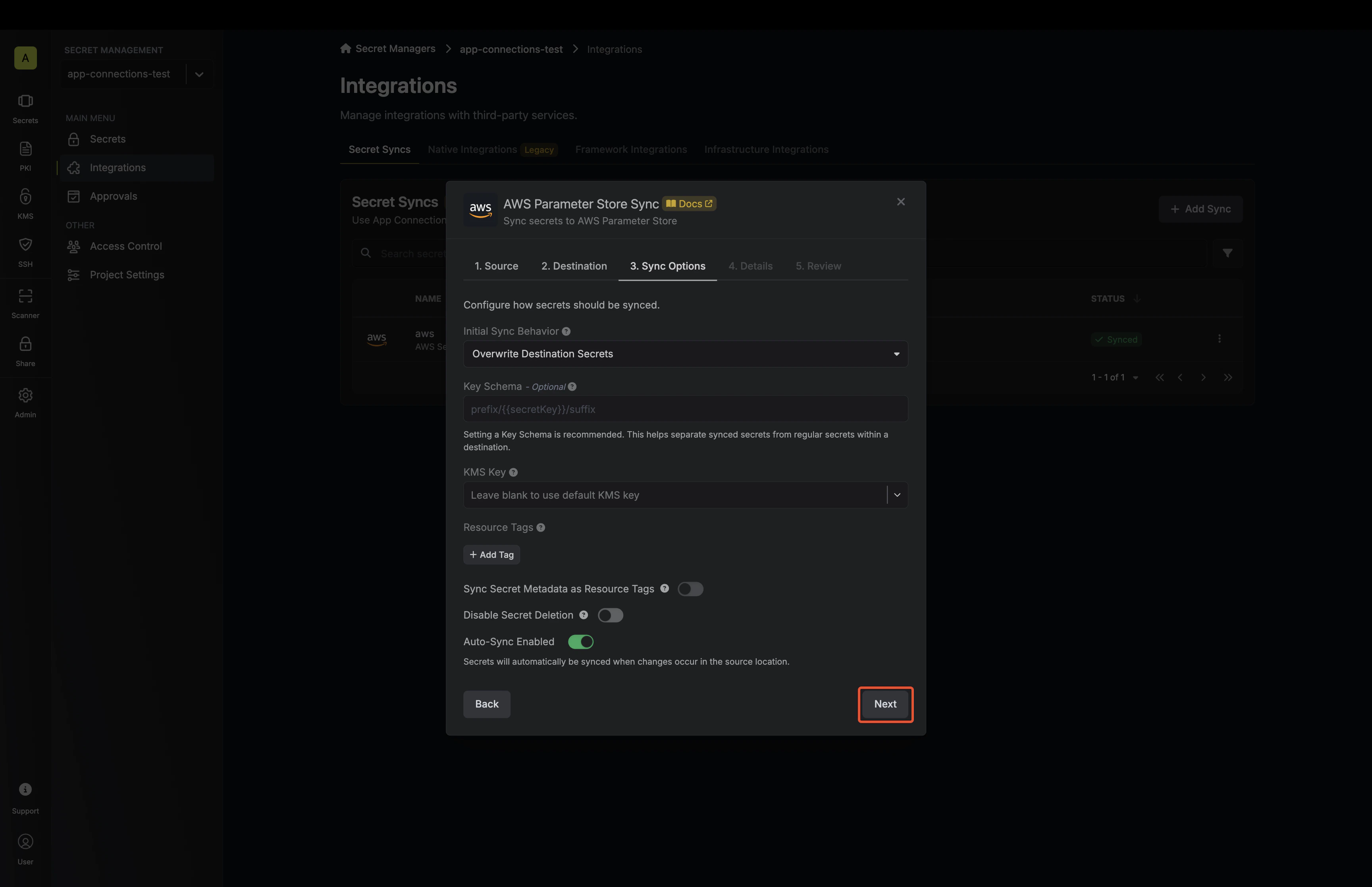Open the KMS Key dropdown
Viewport: 1372px width, 887px height.
click(x=685, y=495)
